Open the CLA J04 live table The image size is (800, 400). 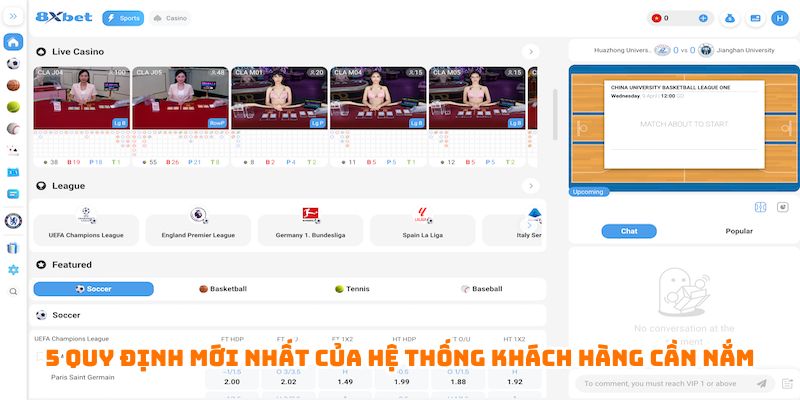coord(82,98)
